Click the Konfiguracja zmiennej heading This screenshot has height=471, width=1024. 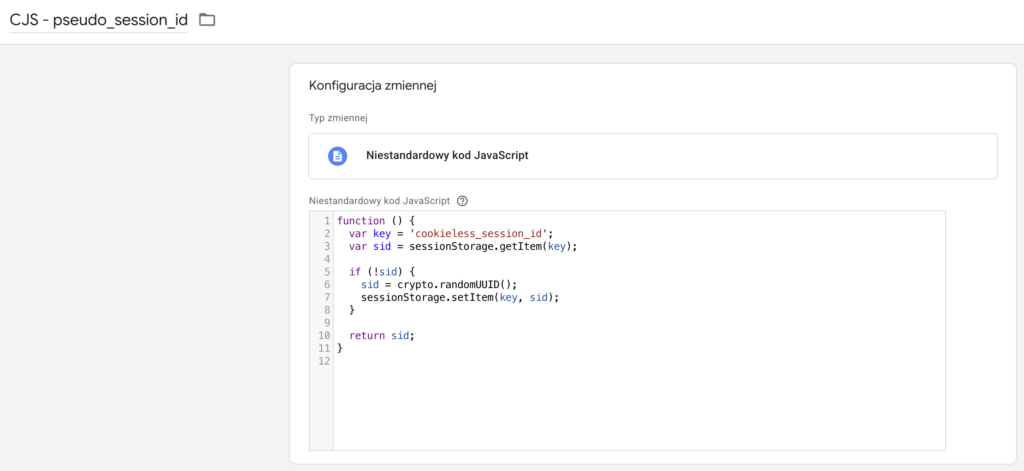pyautogui.click(x=372, y=86)
